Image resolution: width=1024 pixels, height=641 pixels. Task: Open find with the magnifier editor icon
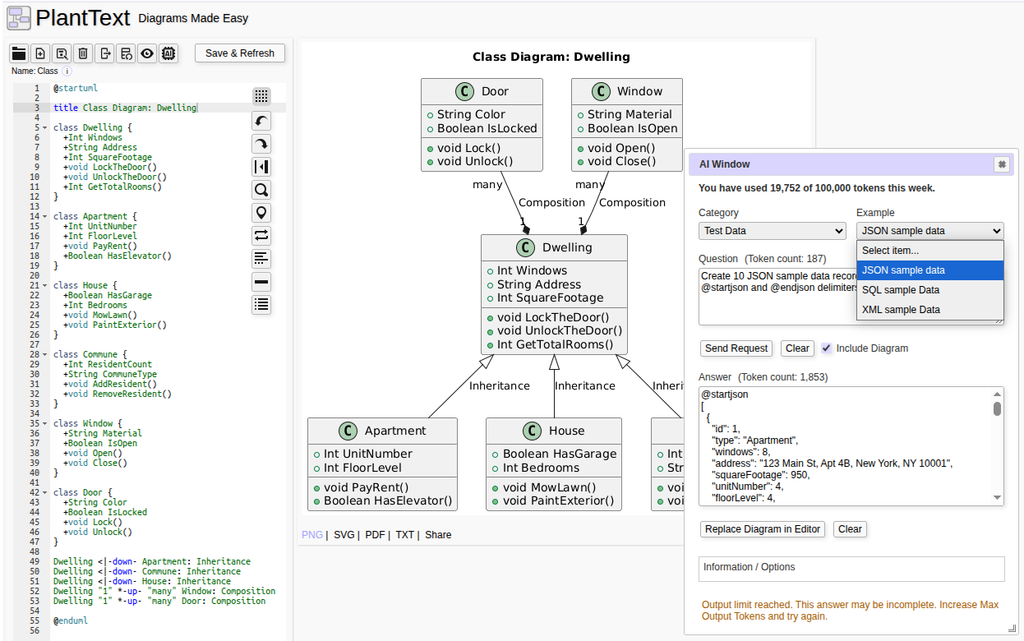pos(261,190)
